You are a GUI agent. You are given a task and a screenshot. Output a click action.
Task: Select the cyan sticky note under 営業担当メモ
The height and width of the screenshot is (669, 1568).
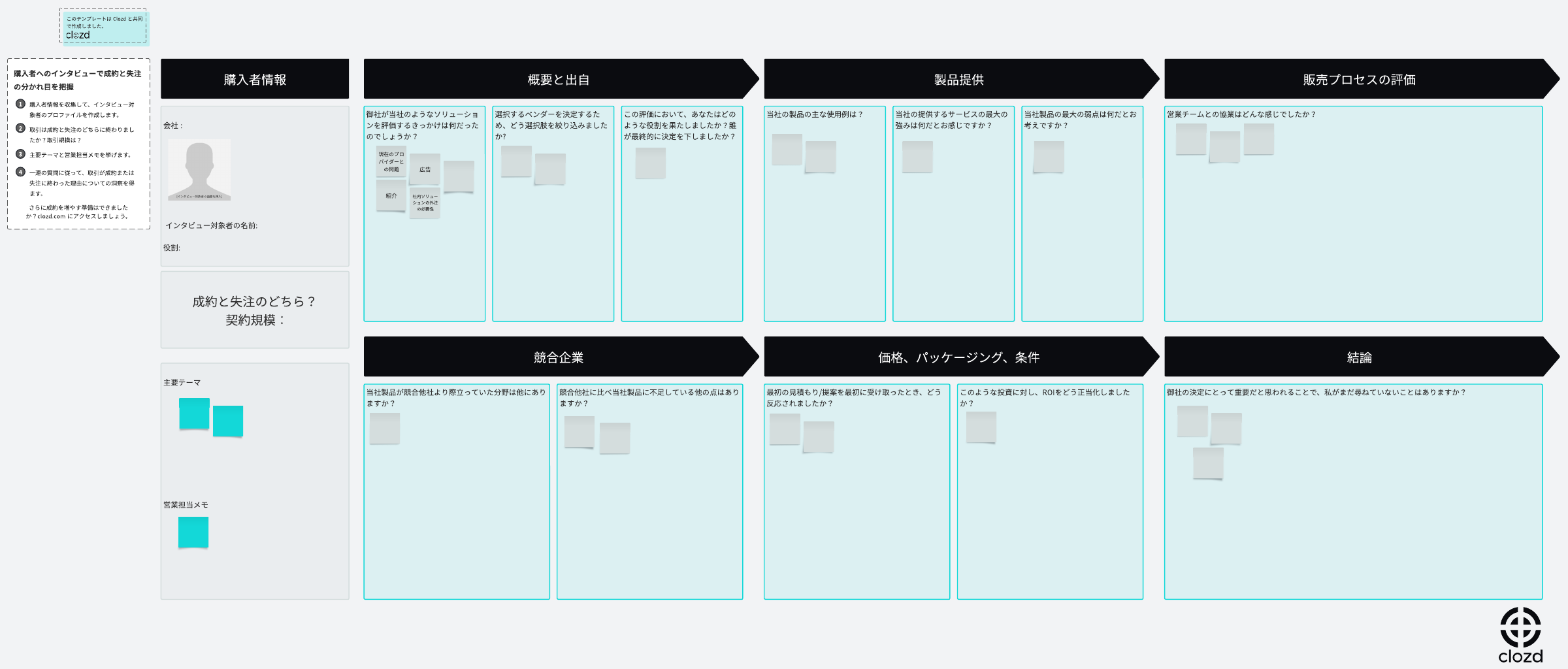point(193,532)
